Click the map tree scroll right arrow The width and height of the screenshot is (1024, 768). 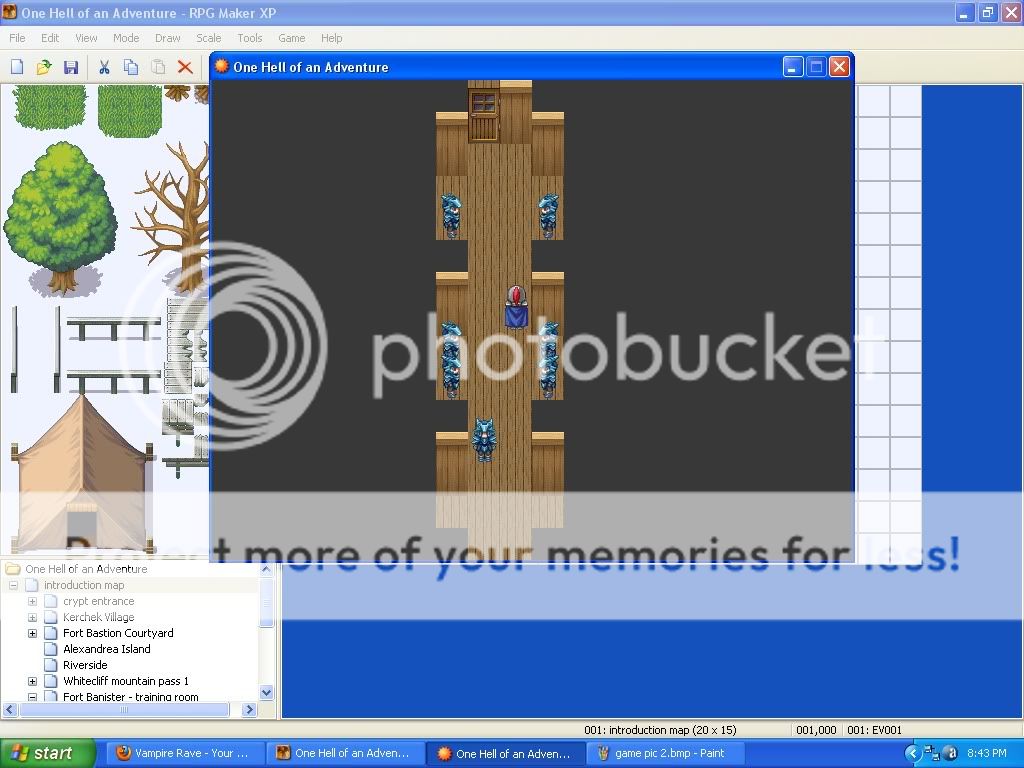pos(249,709)
